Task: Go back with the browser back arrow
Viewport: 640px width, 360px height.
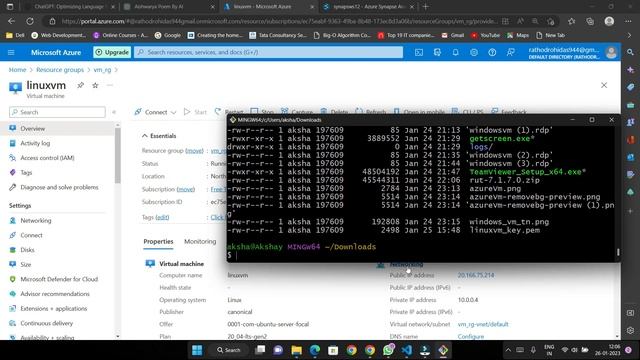Action: click(x=11, y=21)
